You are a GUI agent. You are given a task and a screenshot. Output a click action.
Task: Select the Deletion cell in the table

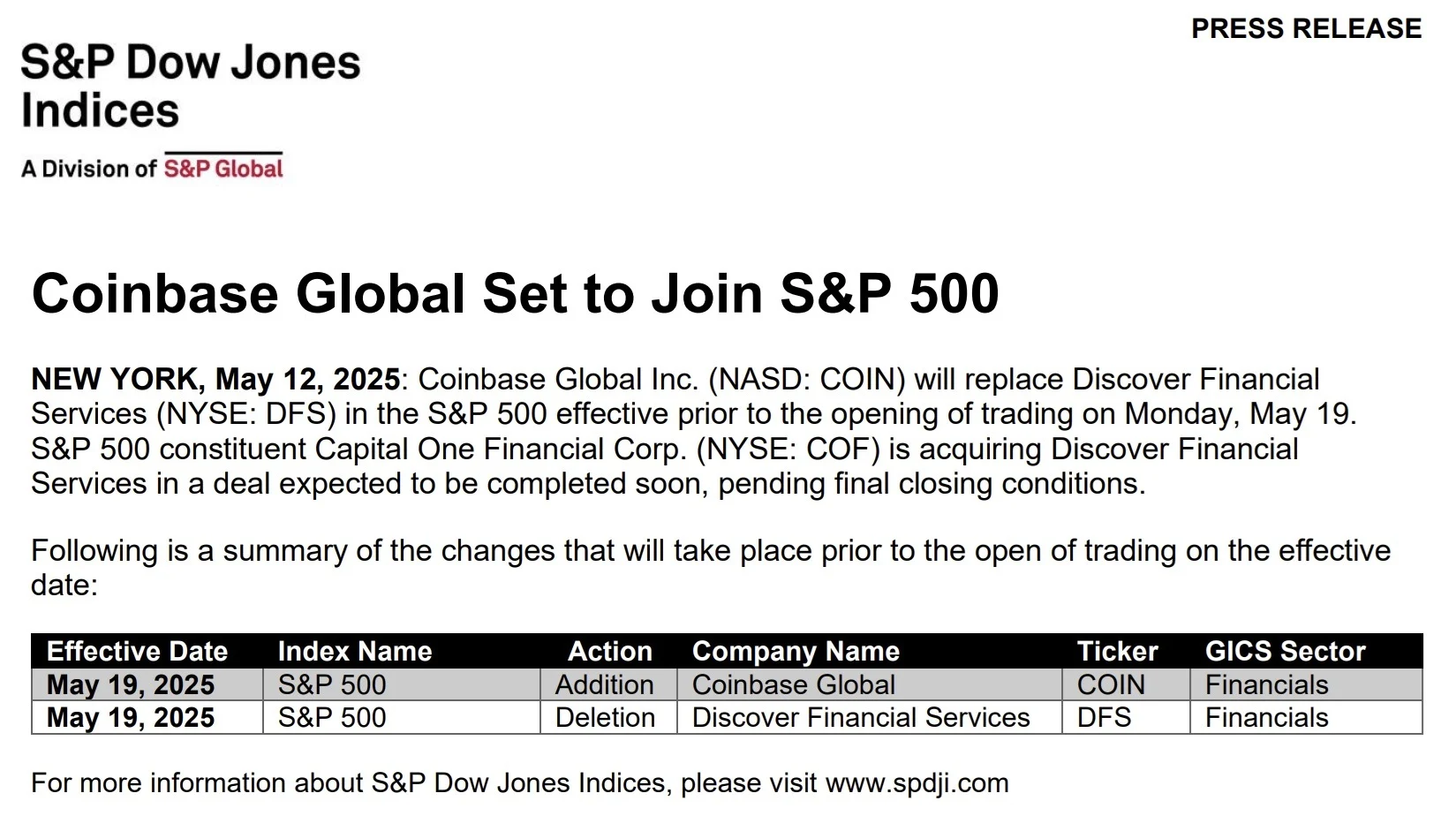click(605, 718)
